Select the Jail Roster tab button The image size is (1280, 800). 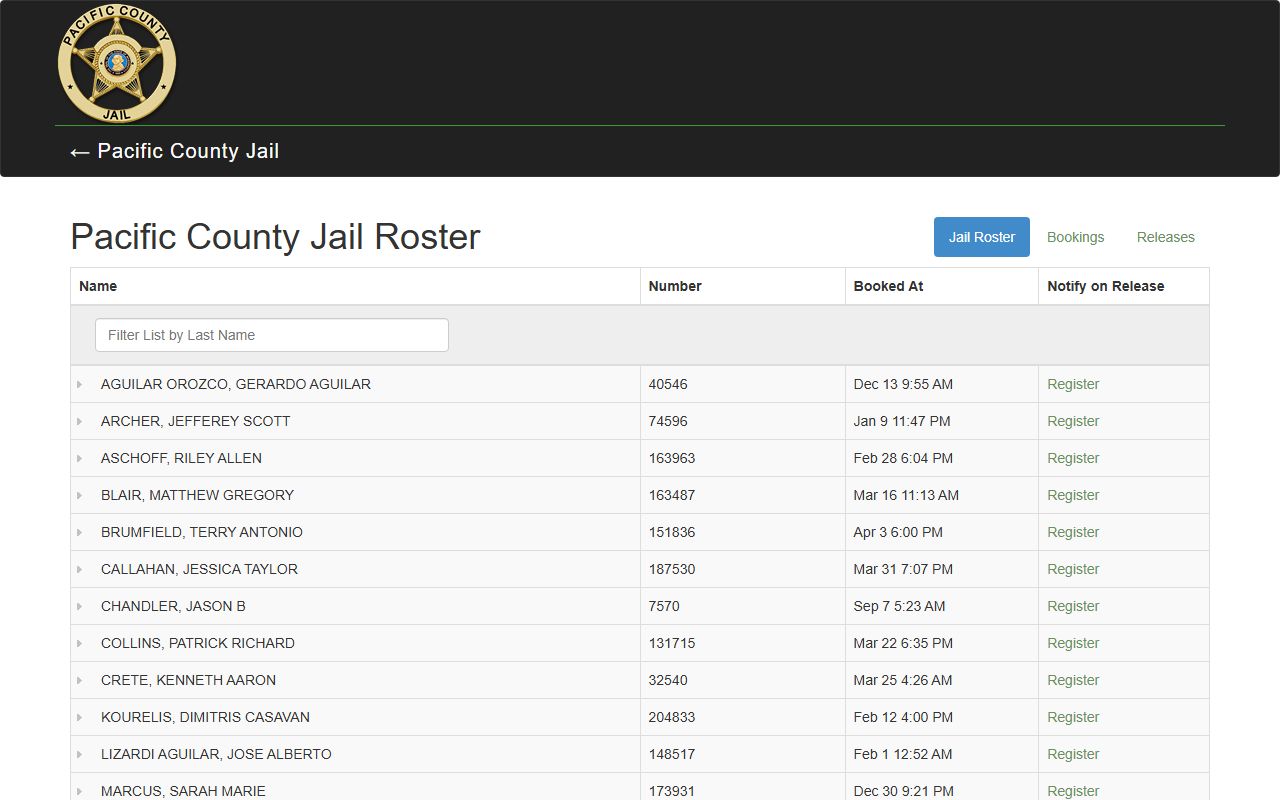pyautogui.click(x=981, y=237)
